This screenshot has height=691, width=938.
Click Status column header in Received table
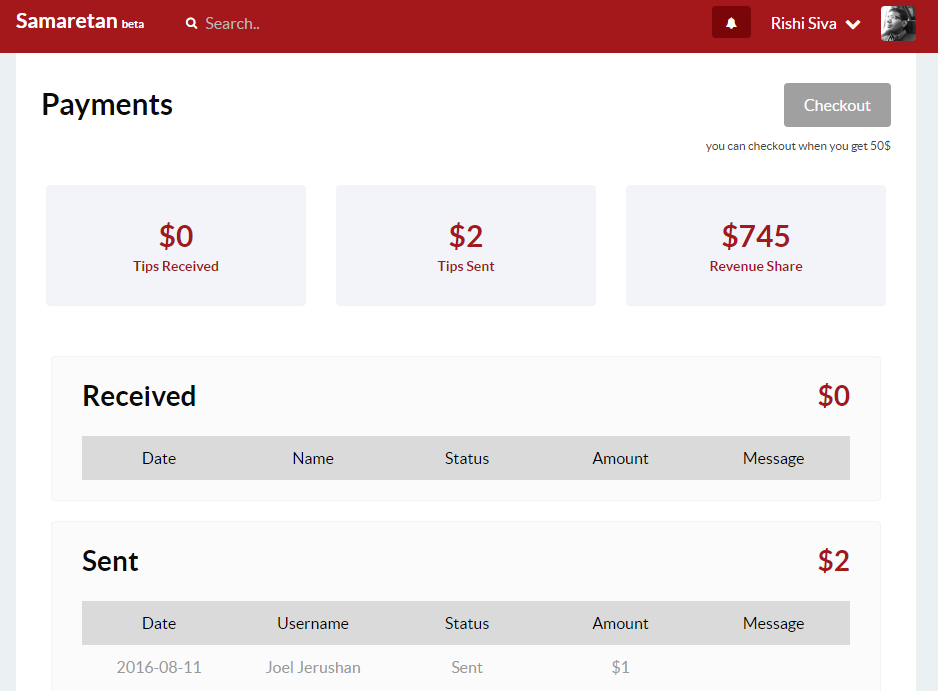(467, 458)
